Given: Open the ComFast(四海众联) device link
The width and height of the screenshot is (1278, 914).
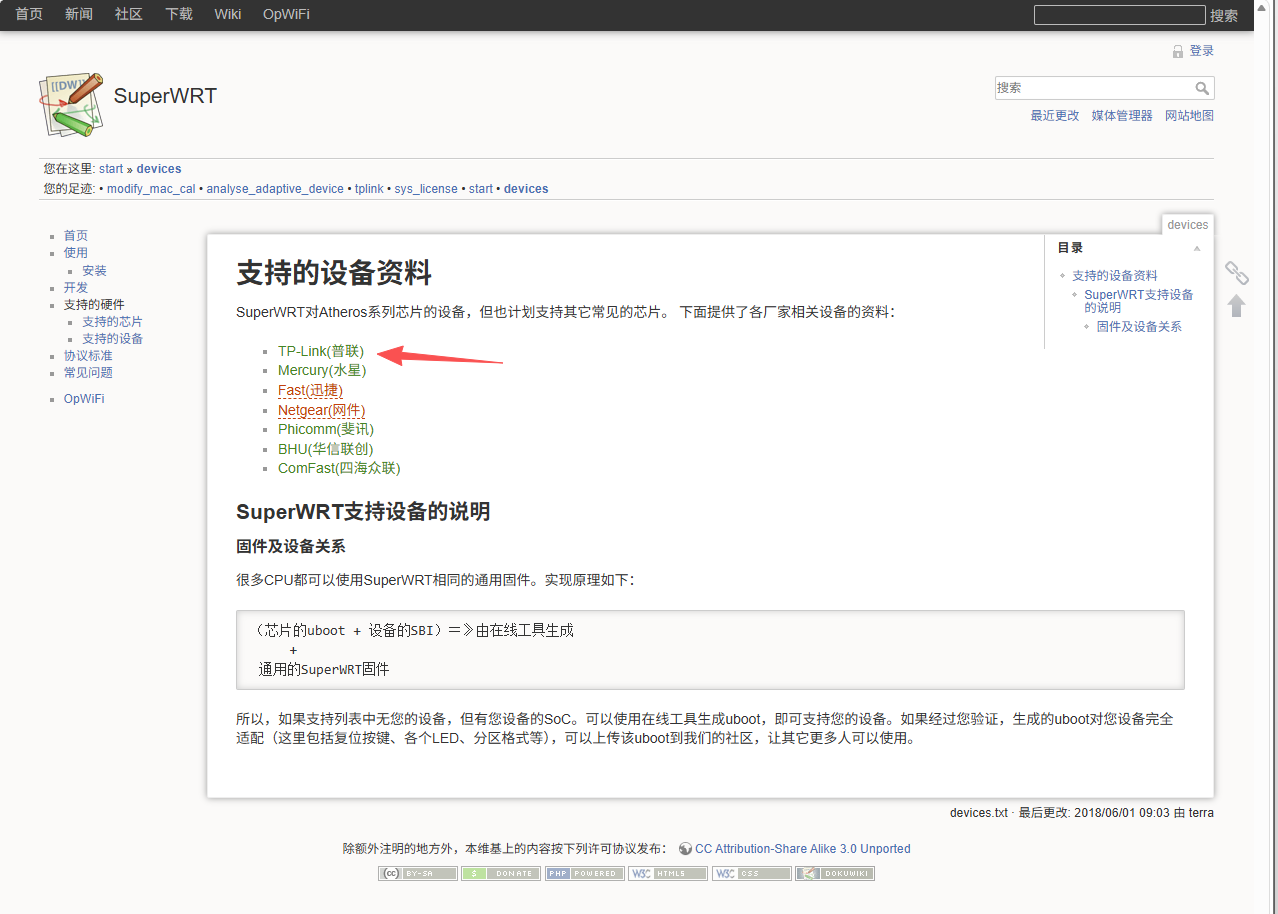Looking at the screenshot, I should (x=339, y=468).
